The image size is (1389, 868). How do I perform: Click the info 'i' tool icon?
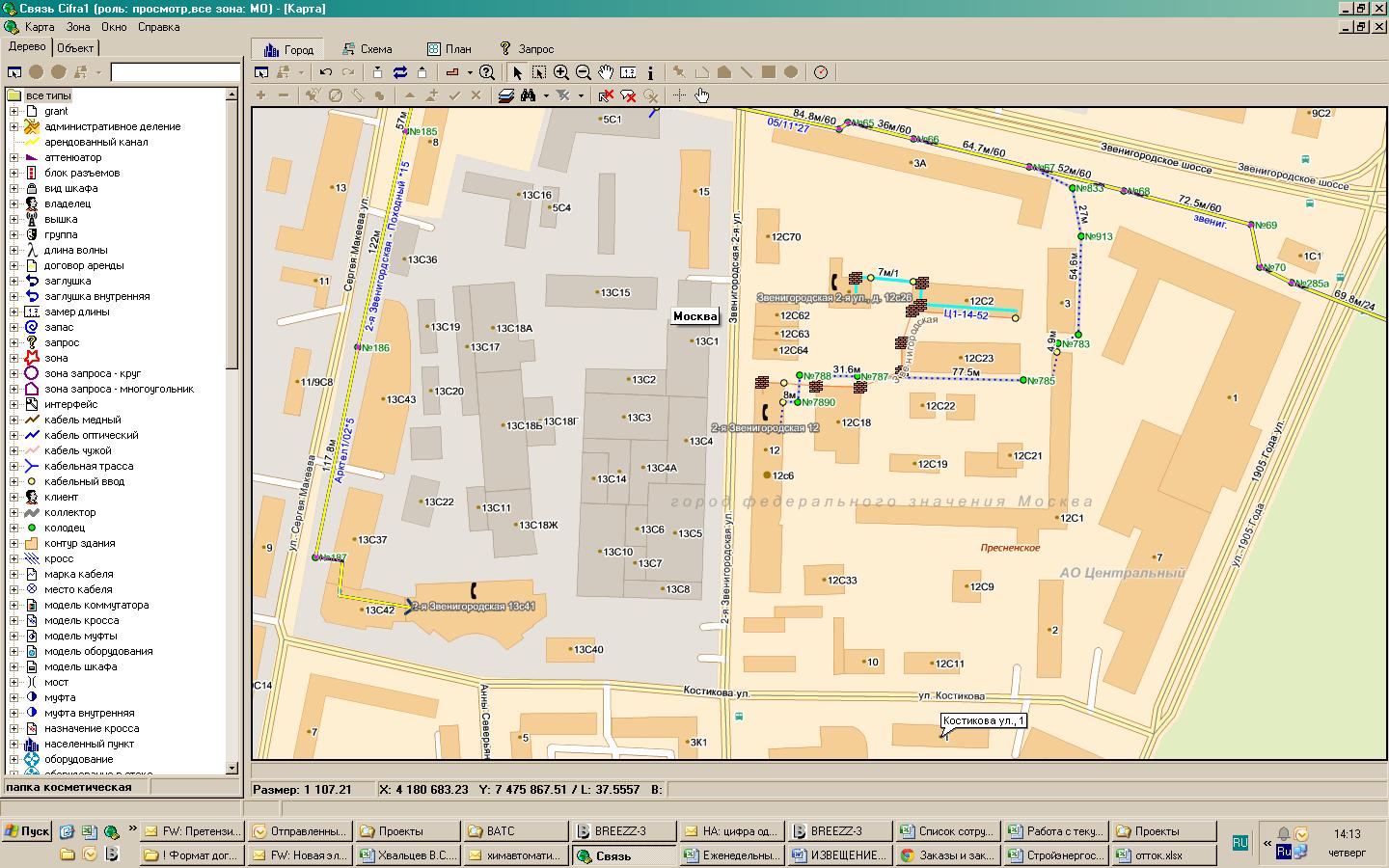[650, 72]
